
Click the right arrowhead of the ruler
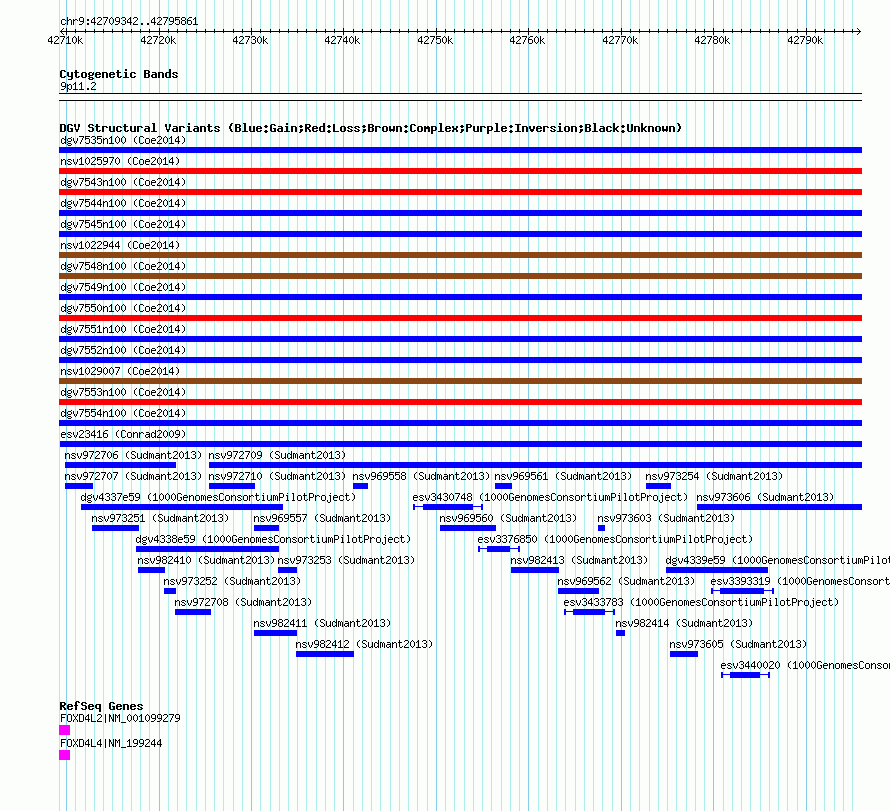pyautogui.click(x=859, y=32)
